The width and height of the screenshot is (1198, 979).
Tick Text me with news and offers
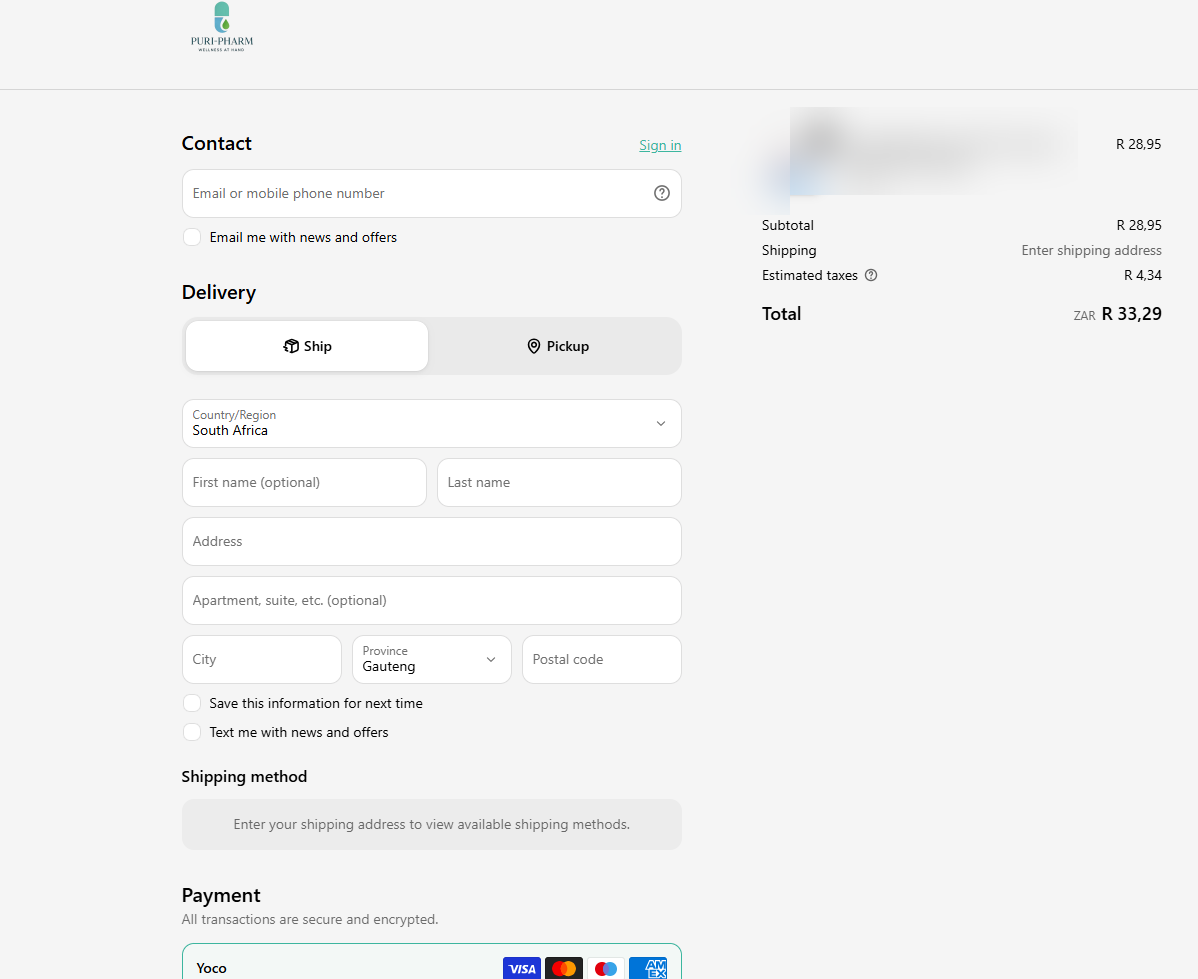tap(192, 732)
